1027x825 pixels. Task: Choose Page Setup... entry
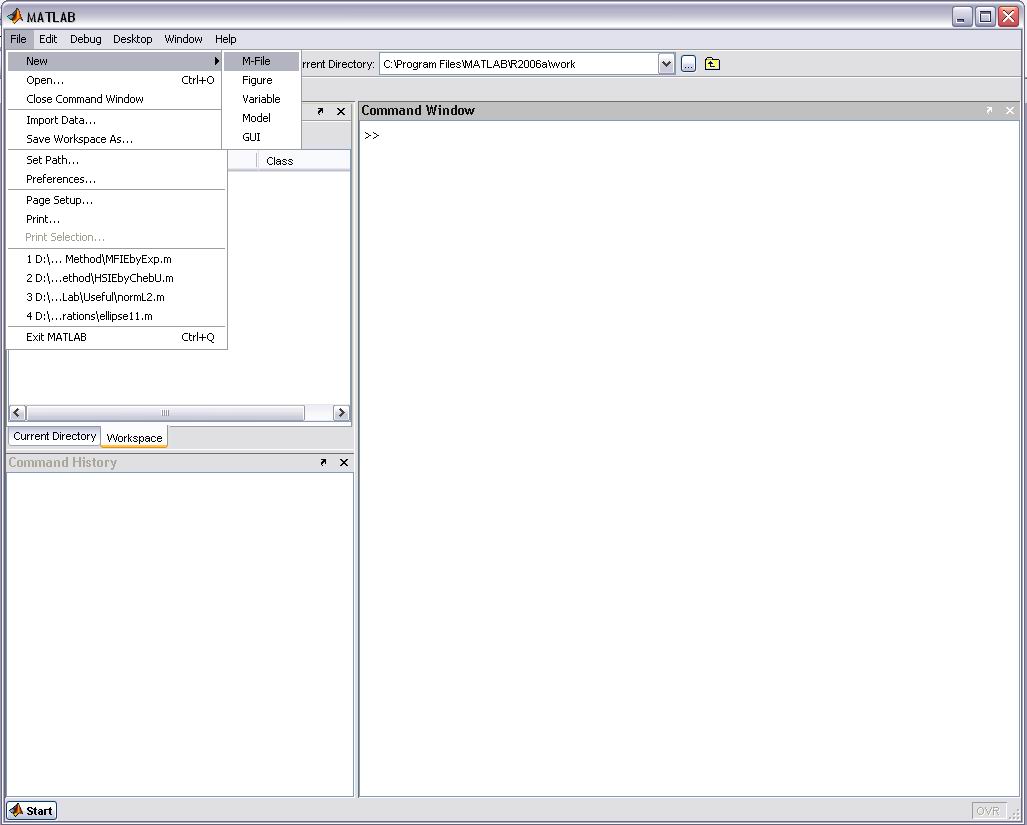point(117,200)
